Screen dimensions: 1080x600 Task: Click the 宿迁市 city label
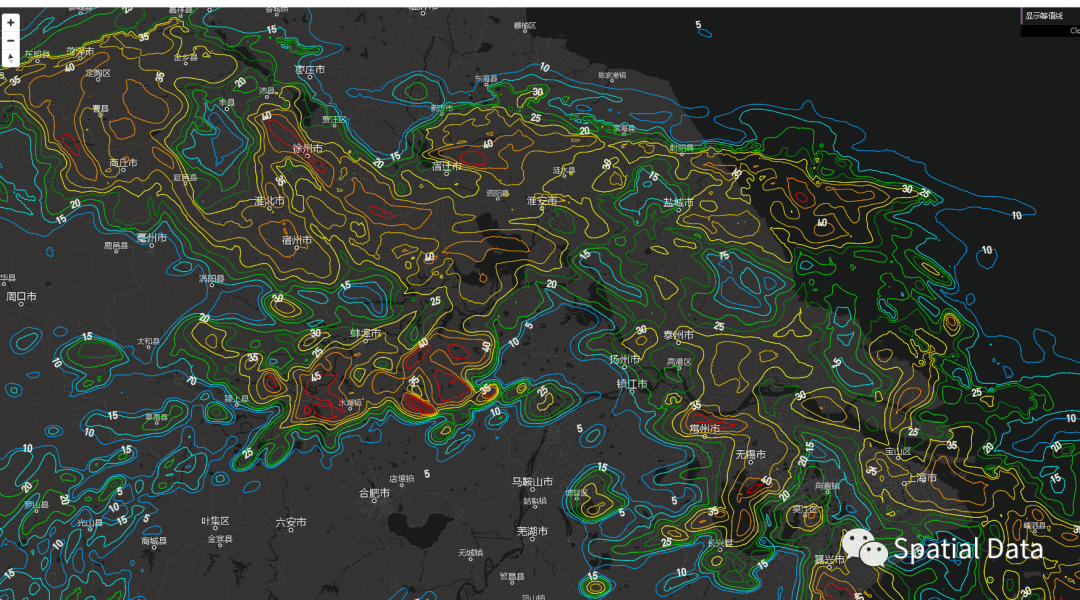pyautogui.click(x=446, y=167)
